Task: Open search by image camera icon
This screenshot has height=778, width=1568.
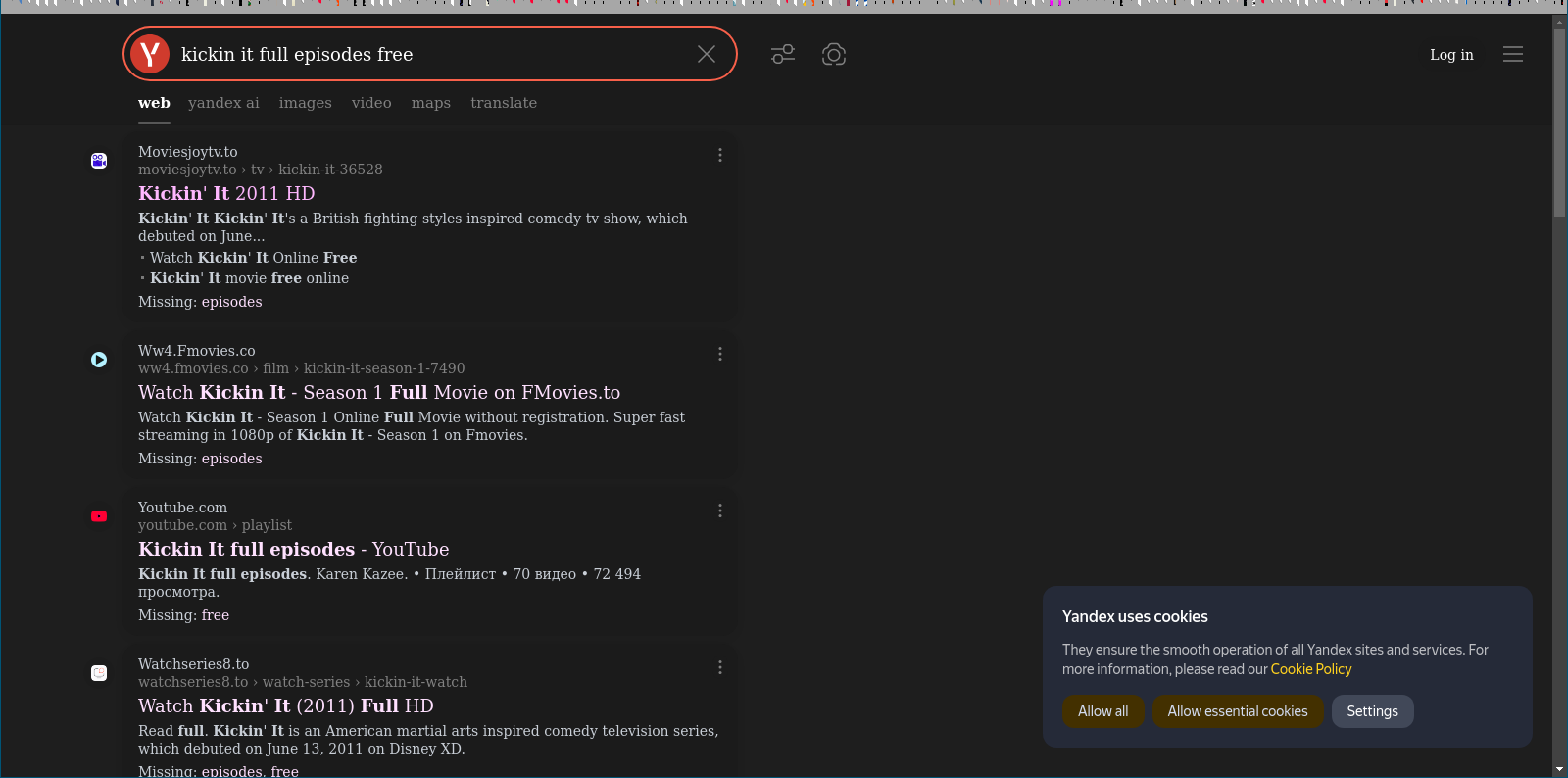Action: click(834, 54)
